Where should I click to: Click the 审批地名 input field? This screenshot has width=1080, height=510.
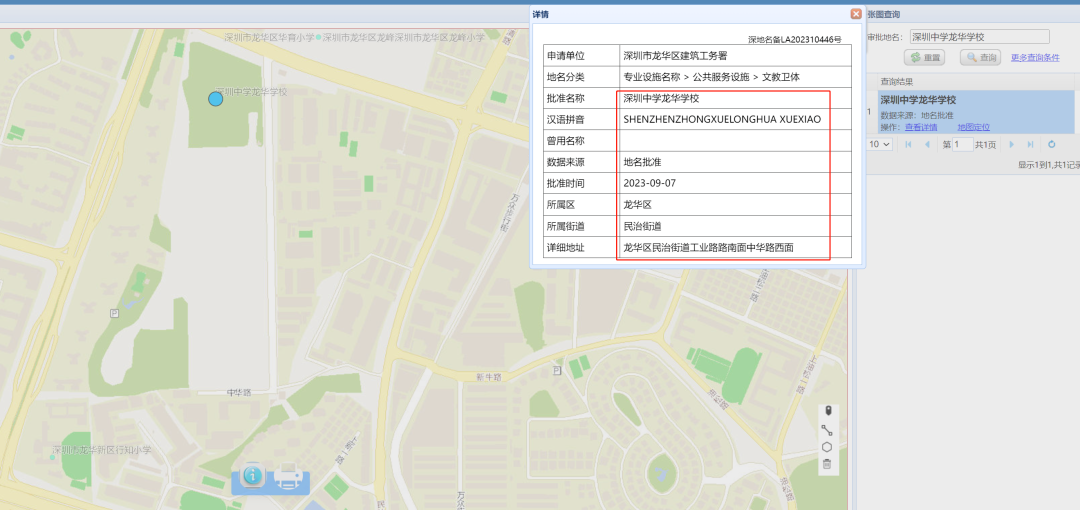click(x=978, y=37)
